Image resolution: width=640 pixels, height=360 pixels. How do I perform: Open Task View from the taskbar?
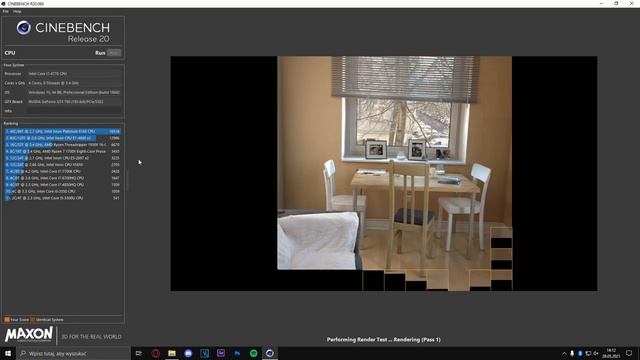139,353
